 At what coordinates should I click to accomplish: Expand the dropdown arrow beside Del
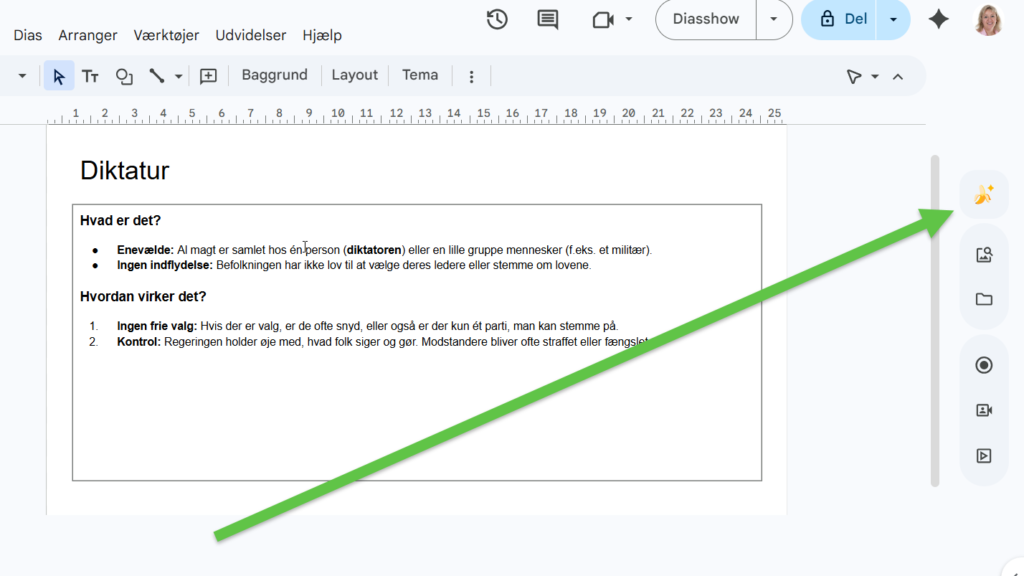tap(893, 19)
